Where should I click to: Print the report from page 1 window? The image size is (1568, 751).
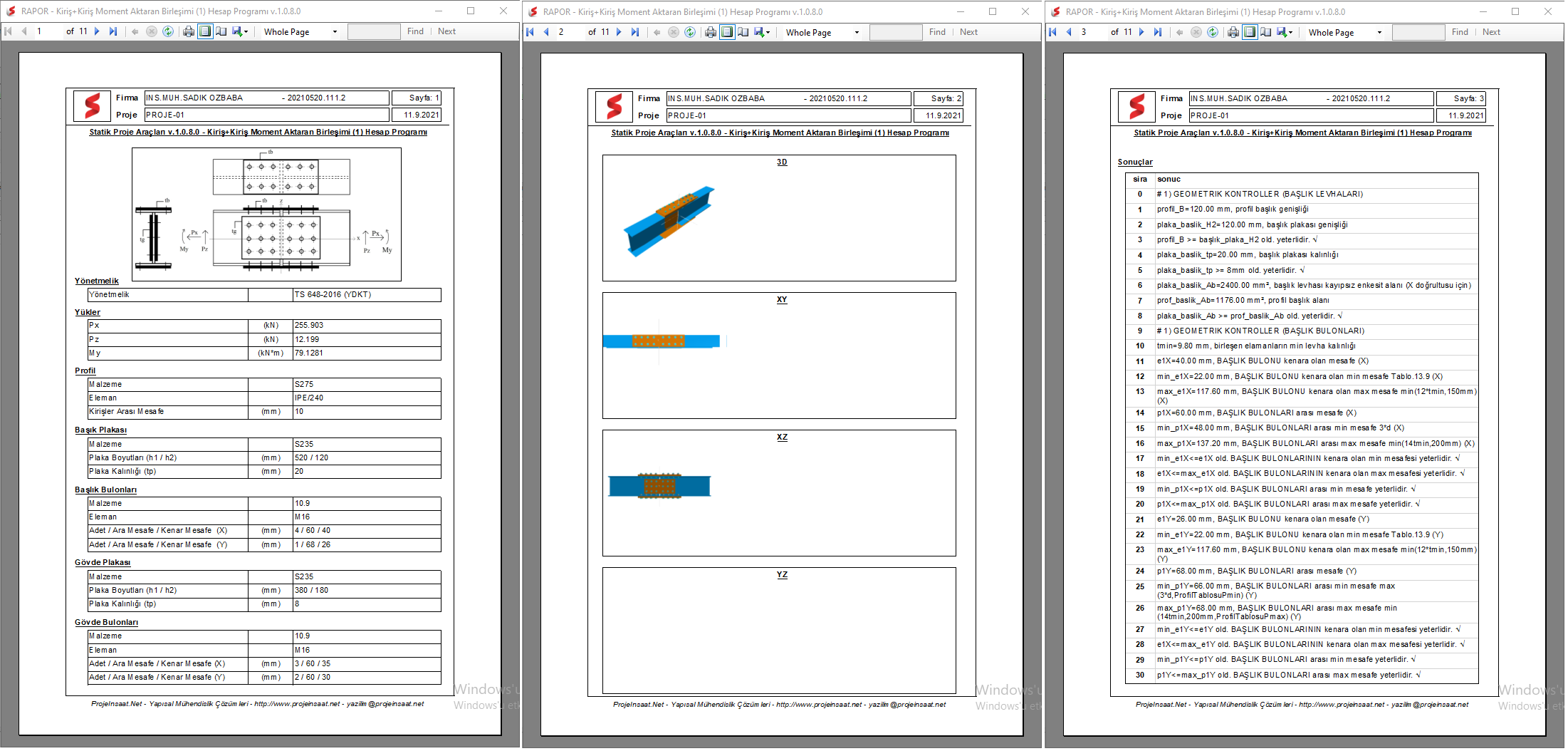(189, 31)
